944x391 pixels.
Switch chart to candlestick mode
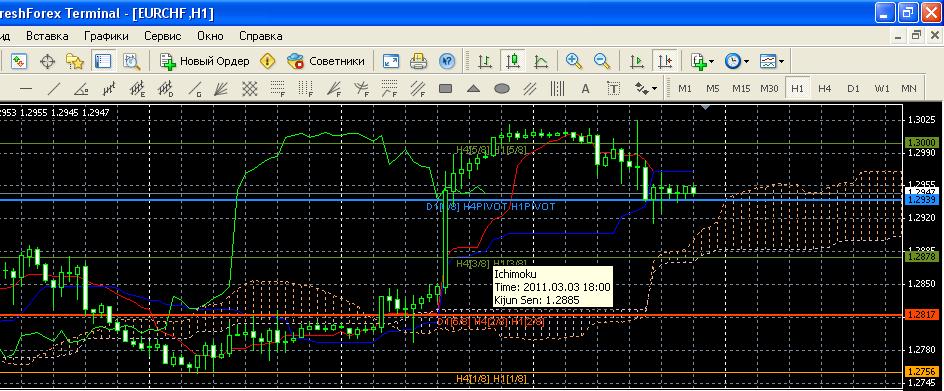point(512,61)
